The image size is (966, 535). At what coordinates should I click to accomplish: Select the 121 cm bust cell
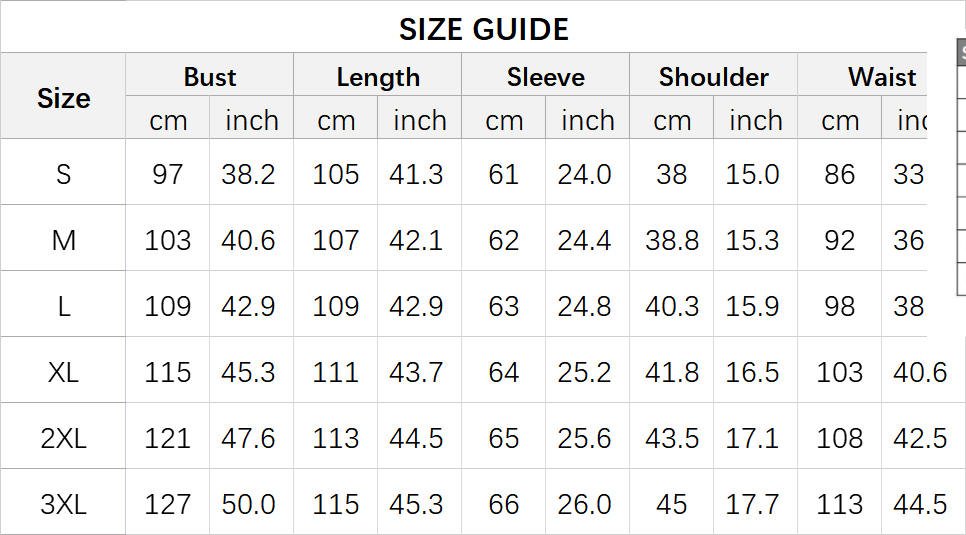[x=167, y=438]
